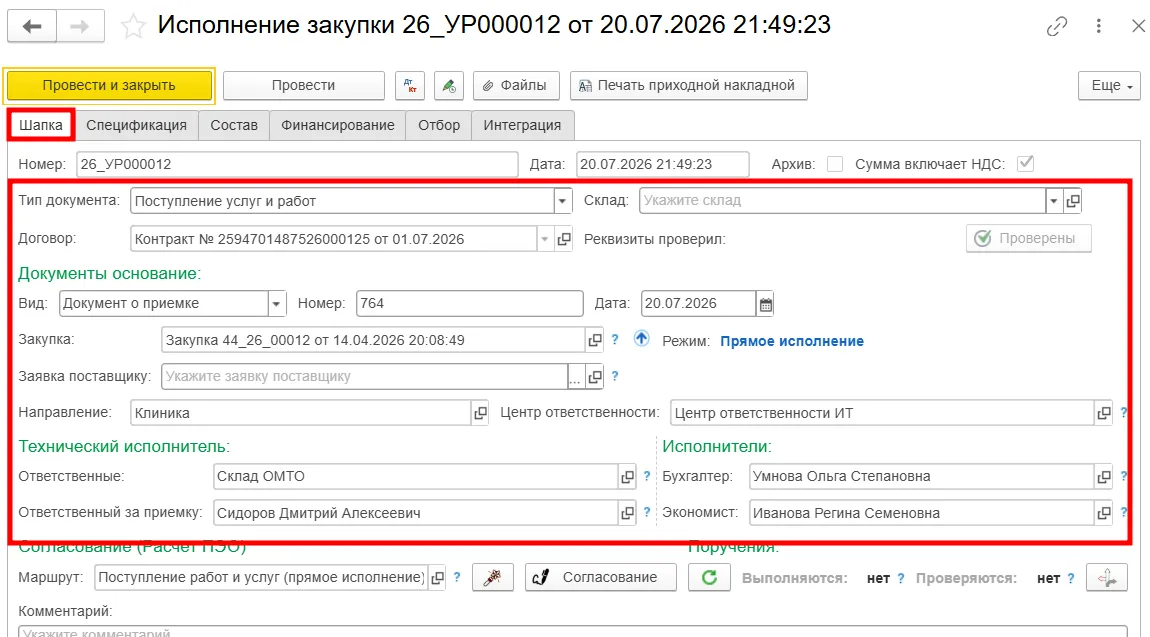Viewport: 1150px width, 637px height.
Task: Expand the Тип документа dropdown
Action: (x=563, y=201)
